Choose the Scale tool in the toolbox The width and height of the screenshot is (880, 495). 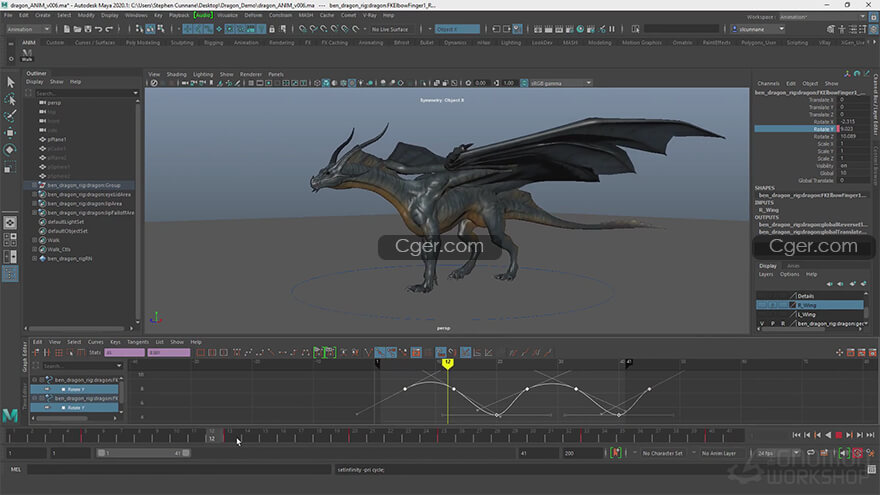pos(10,167)
